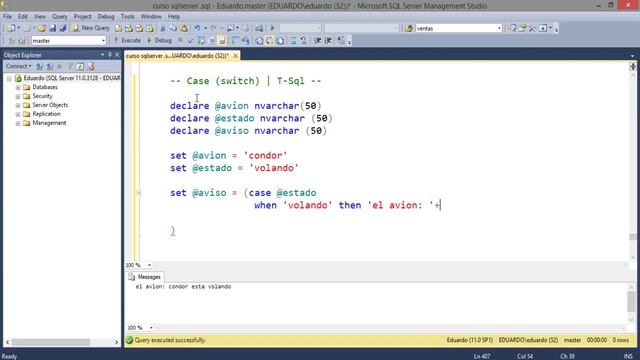The width and height of the screenshot is (640, 360).
Task: Toggle the Results to Grid icon
Action: pyautogui.click(x=269, y=40)
